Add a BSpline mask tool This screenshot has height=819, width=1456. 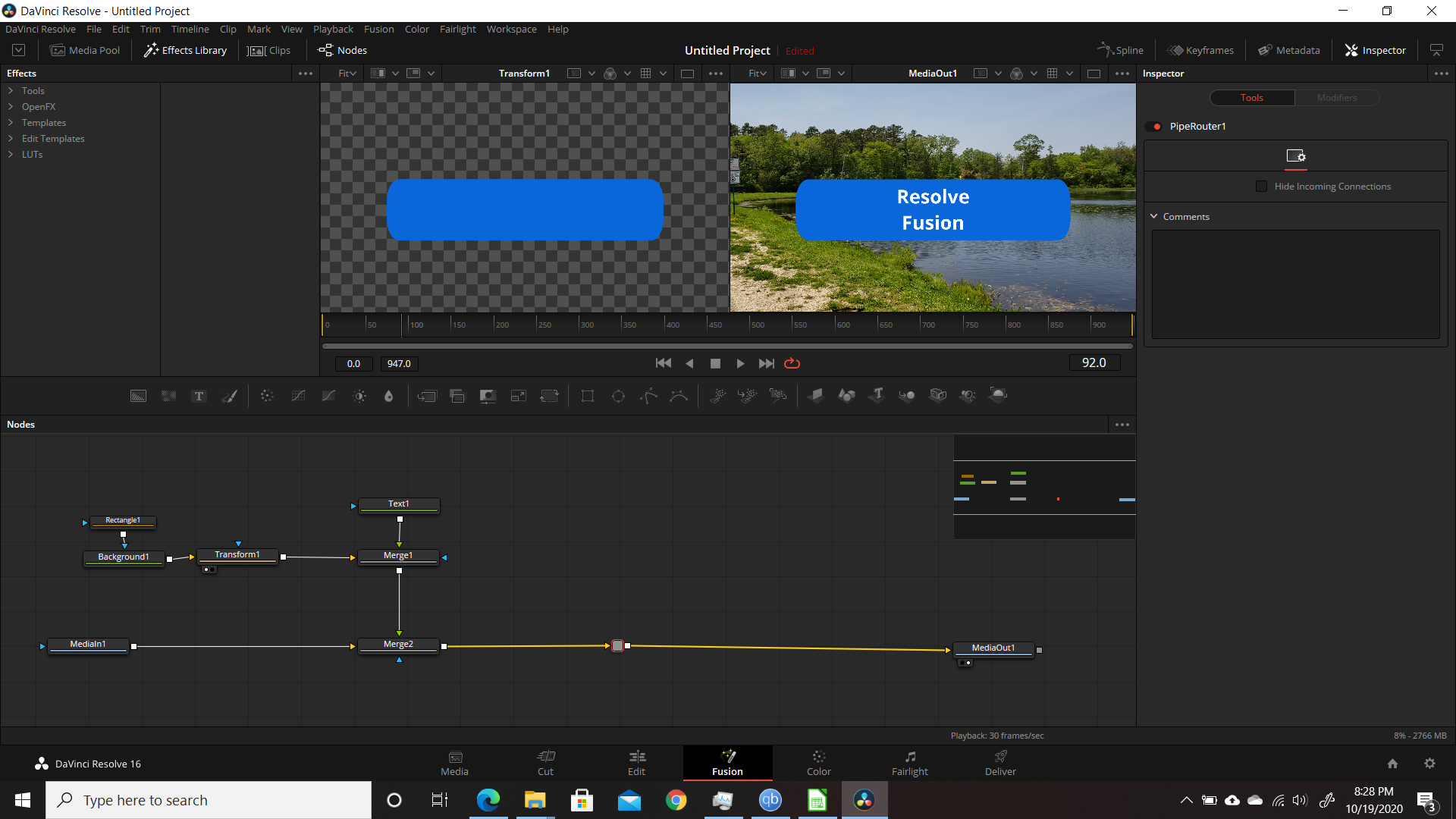point(679,396)
